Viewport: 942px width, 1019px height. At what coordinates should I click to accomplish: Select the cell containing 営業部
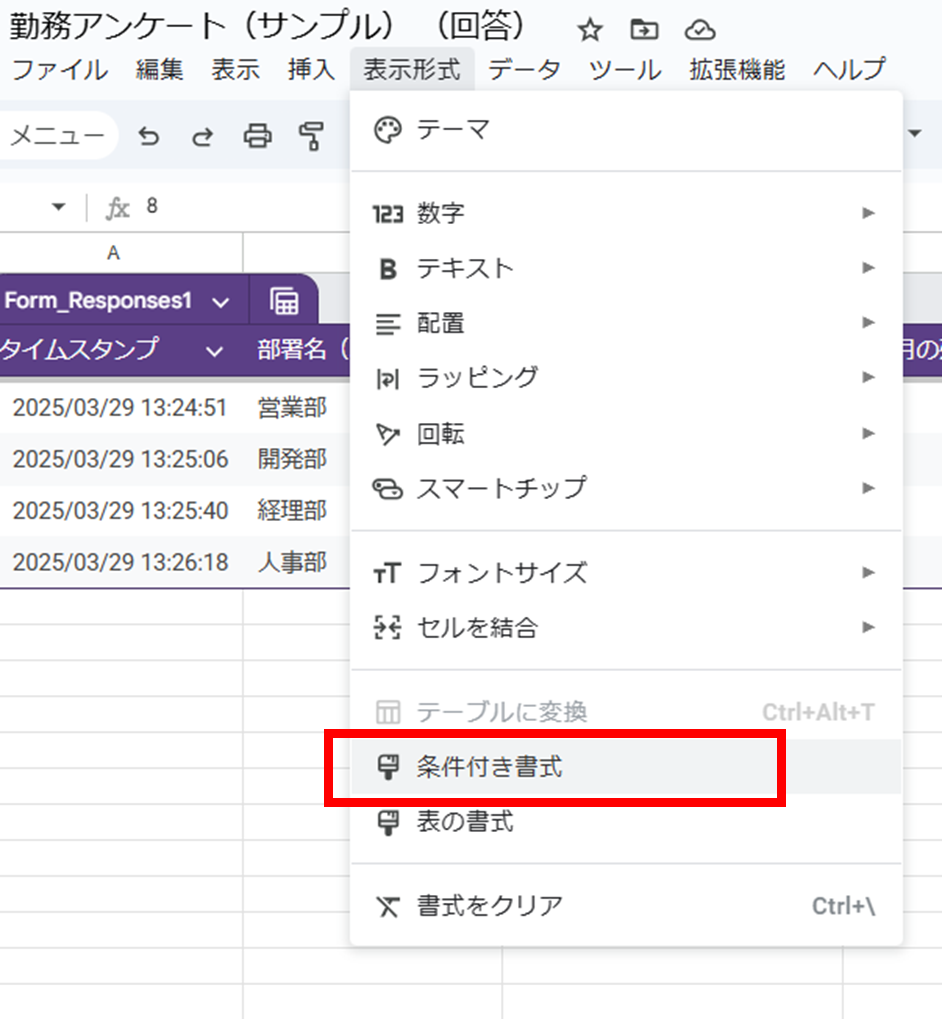click(292, 407)
